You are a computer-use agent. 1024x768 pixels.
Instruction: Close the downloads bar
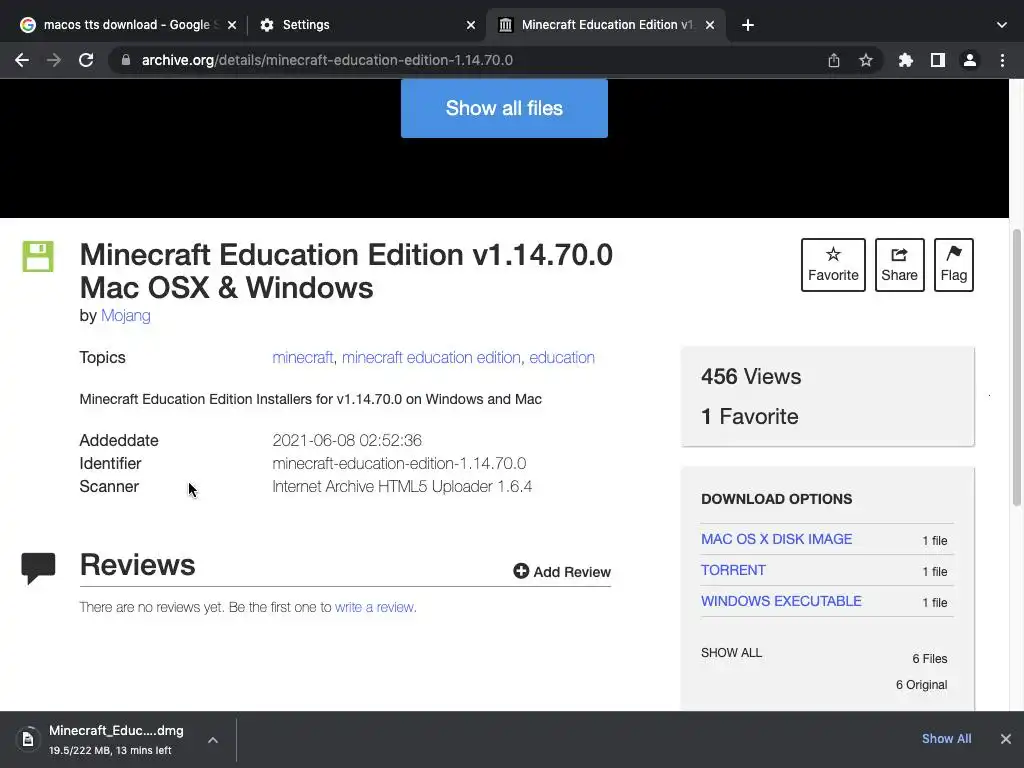1006,739
